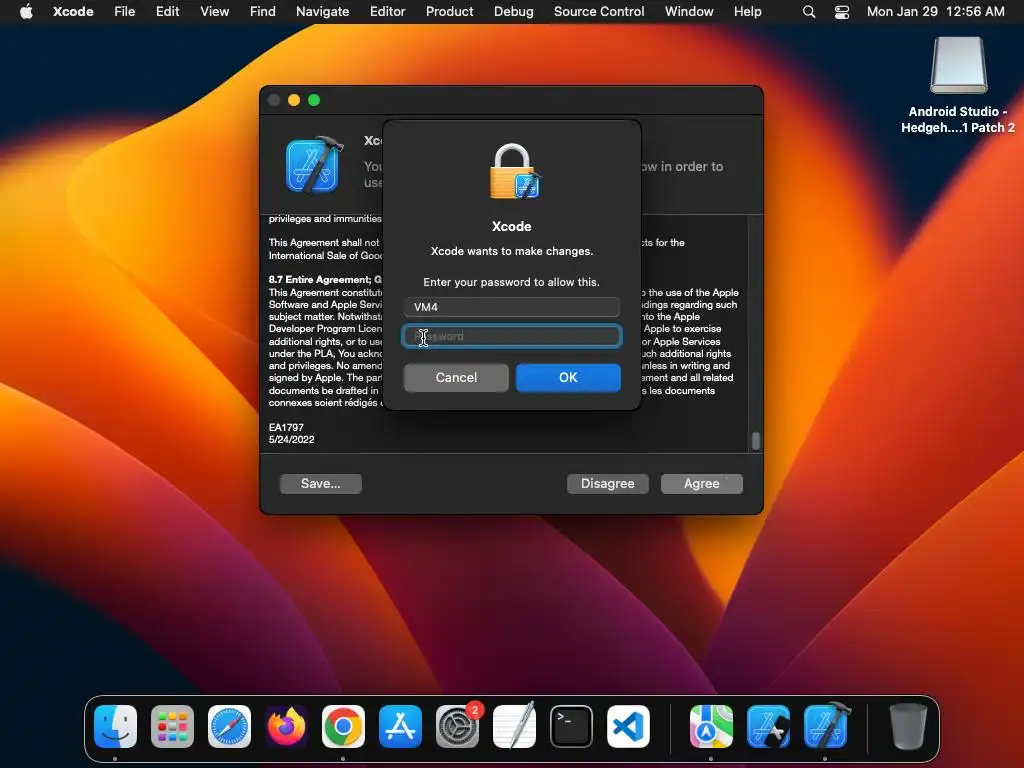Screen dimensions: 1024x768
Task: Open Xcode installer app in Dock
Action: coord(768,726)
